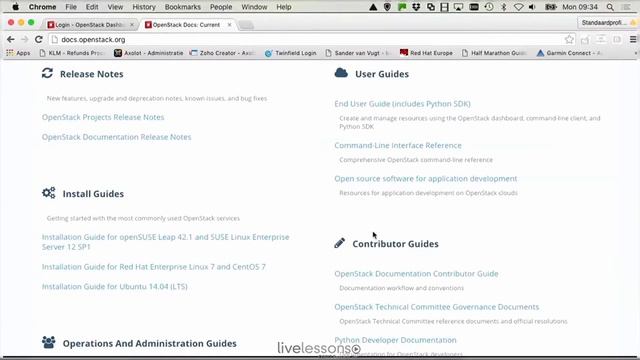640x360 pixels.
Task: Click the Contributor Guides pencil icon
Action: pyautogui.click(x=340, y=243)
